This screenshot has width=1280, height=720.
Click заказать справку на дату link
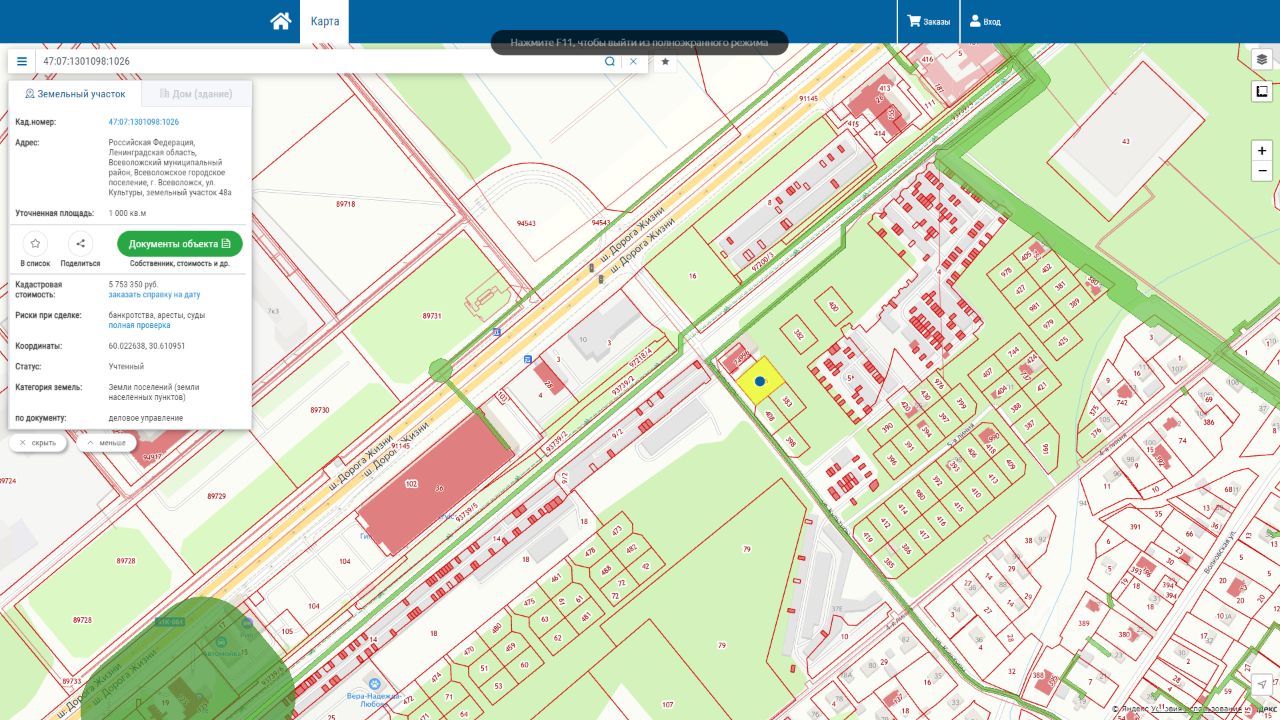[x=154, y=295]
